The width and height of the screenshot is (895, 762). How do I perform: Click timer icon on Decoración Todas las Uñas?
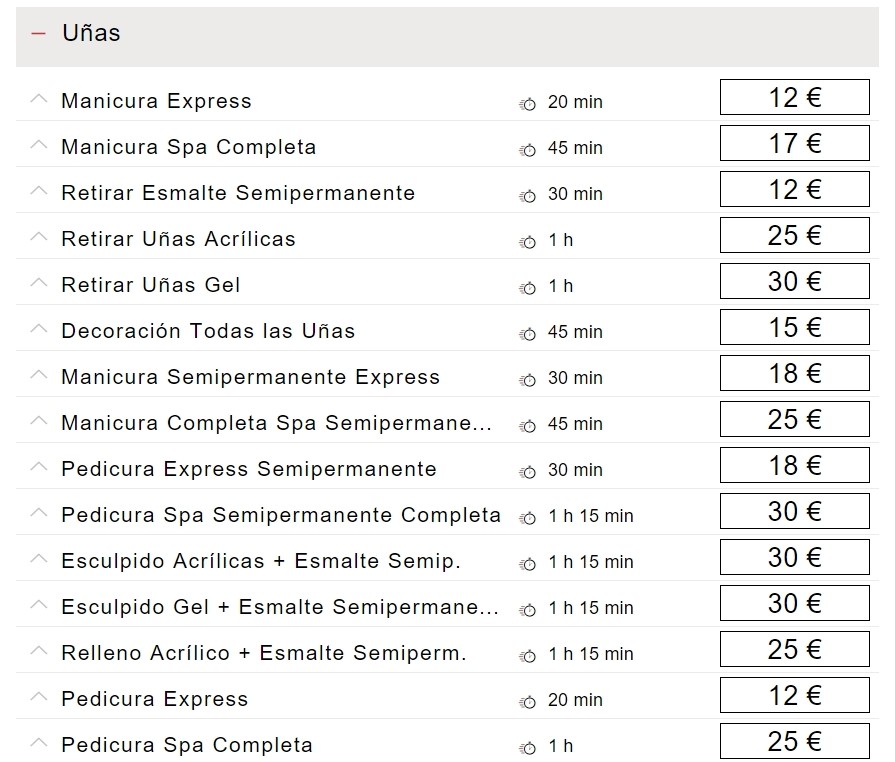point(527,333)
